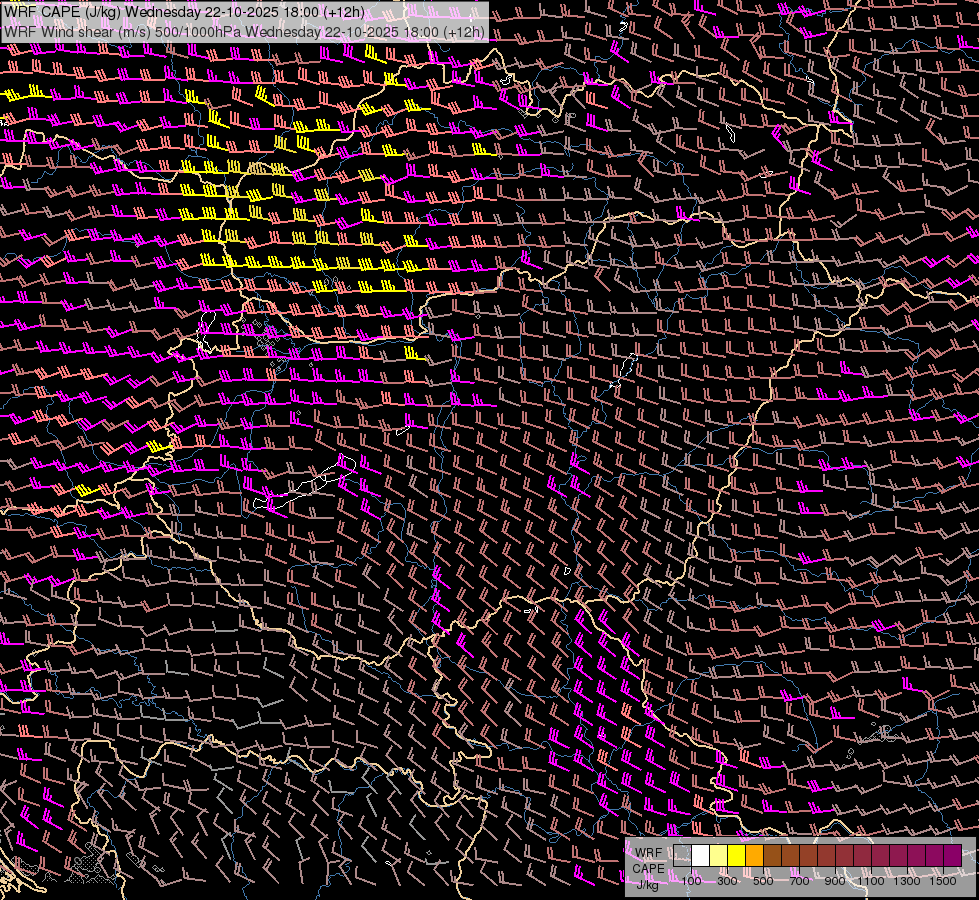Click the WRF text in the legend box
The width and height of the screenshot is (979, 900).
click(x=648, y=853)
